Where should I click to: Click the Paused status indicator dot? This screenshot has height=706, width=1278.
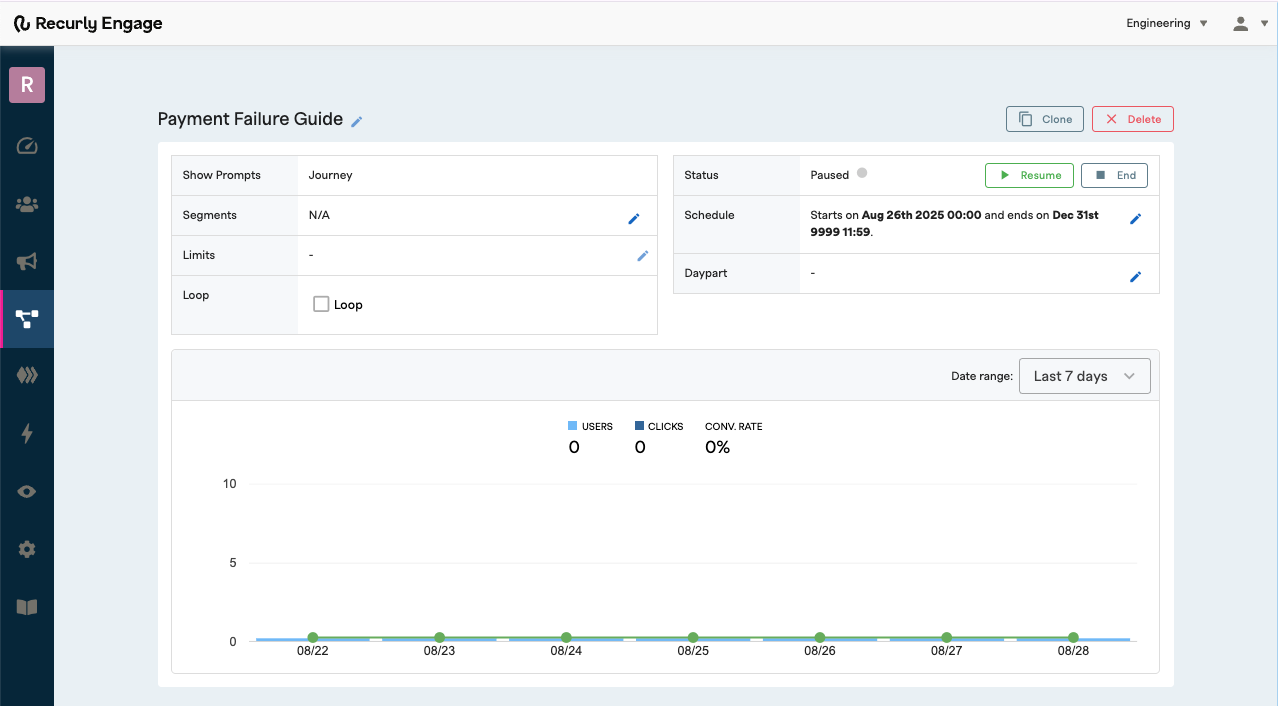(x=862, y=173)
